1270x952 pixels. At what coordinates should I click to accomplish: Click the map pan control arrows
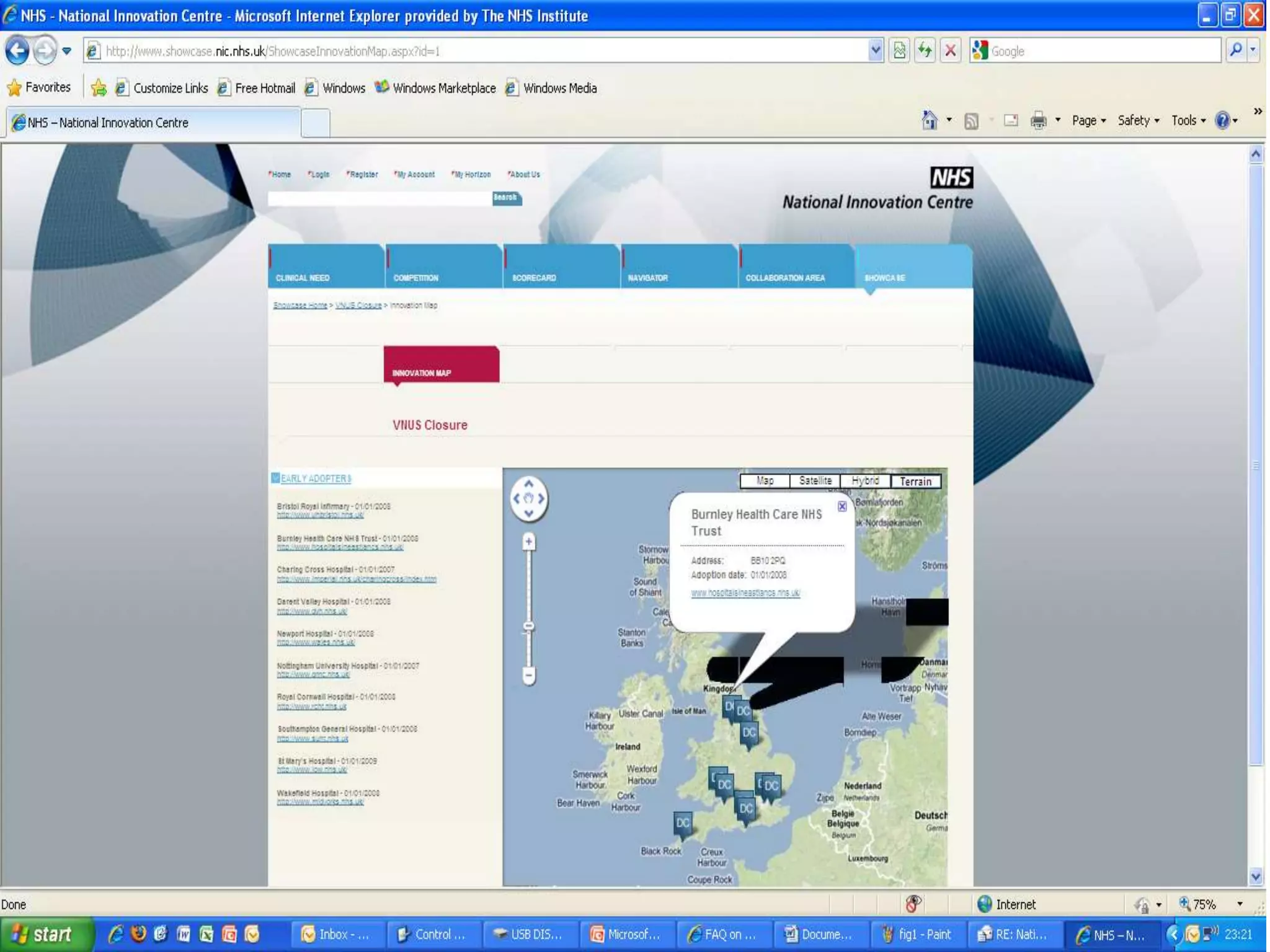528,498
